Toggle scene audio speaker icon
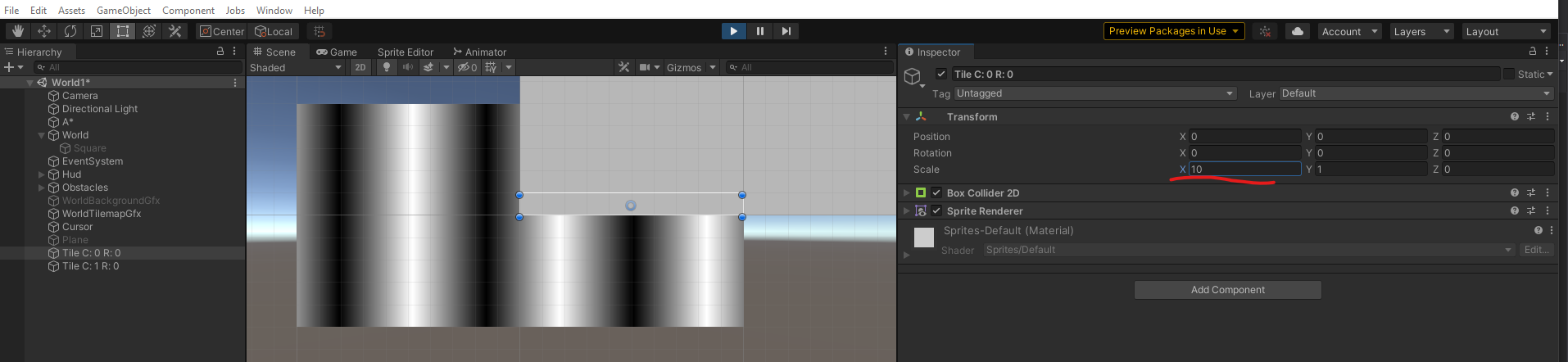The height and width of the screenshot is (362, 1568). (x=407, y=67)
